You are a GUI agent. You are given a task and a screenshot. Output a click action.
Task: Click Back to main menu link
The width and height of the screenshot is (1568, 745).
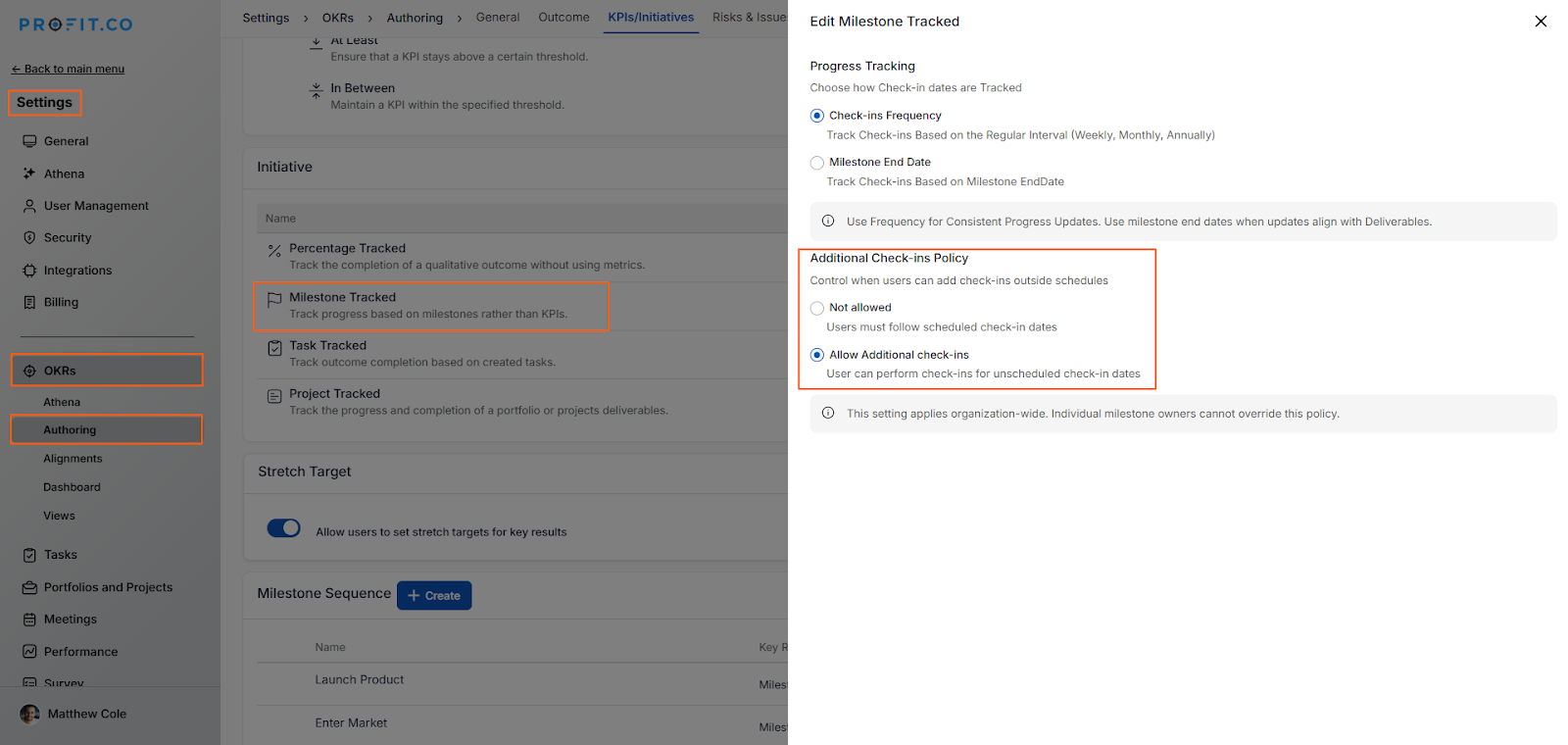pos(68,69)
